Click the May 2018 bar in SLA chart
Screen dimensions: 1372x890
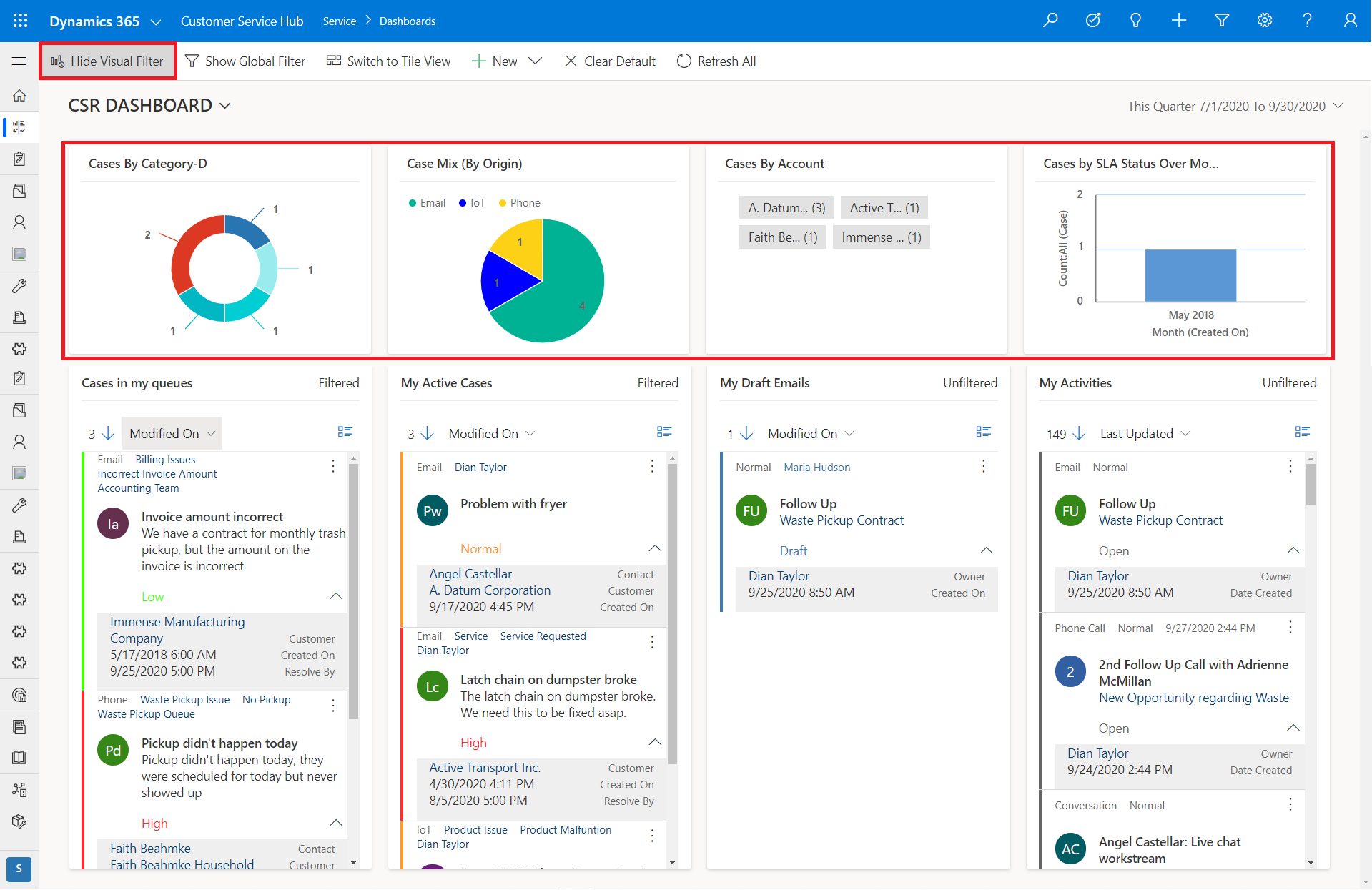click(1190, 275)
